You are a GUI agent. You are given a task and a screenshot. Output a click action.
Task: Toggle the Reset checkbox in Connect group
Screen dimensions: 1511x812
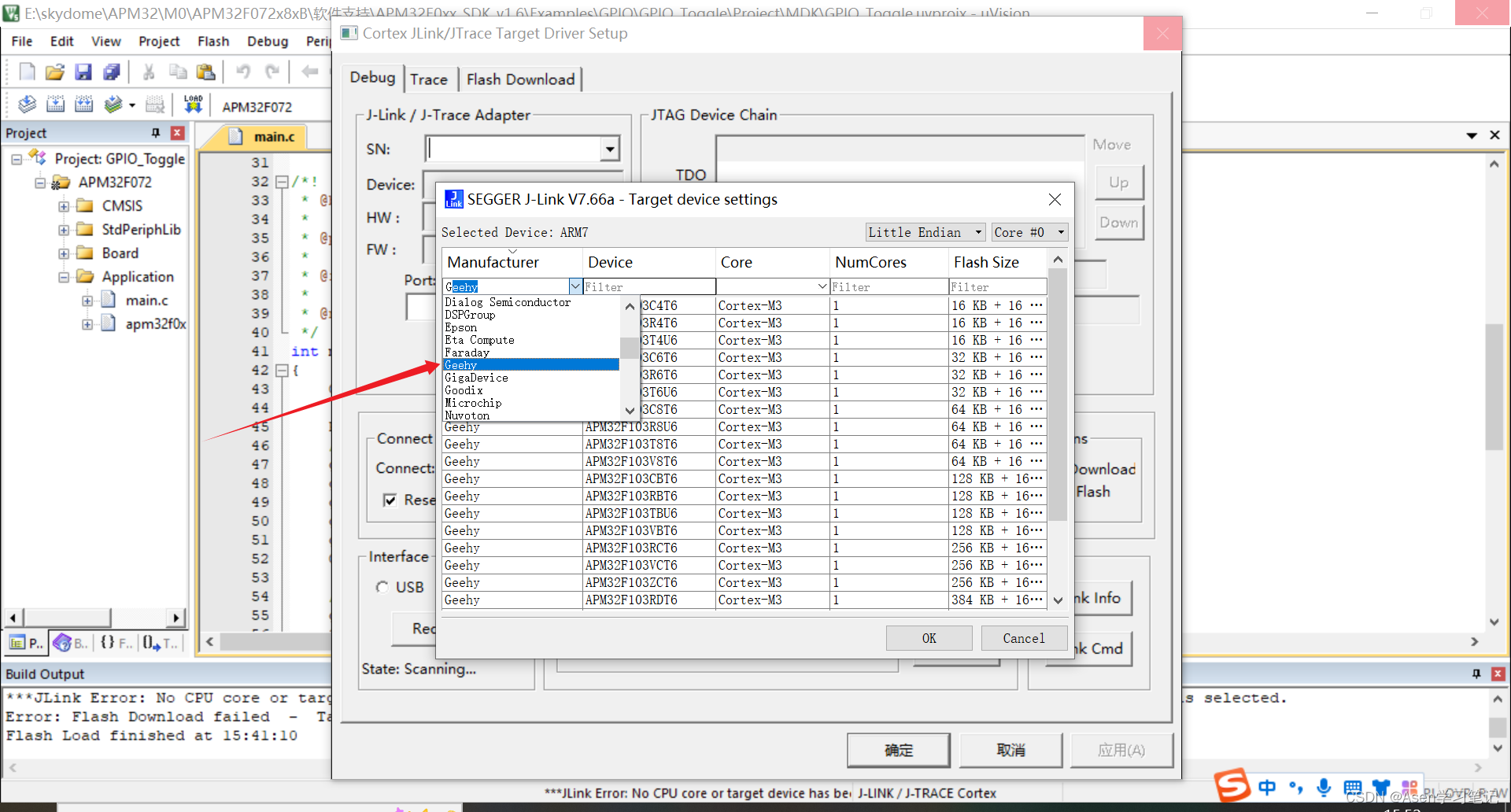point(390,500)
